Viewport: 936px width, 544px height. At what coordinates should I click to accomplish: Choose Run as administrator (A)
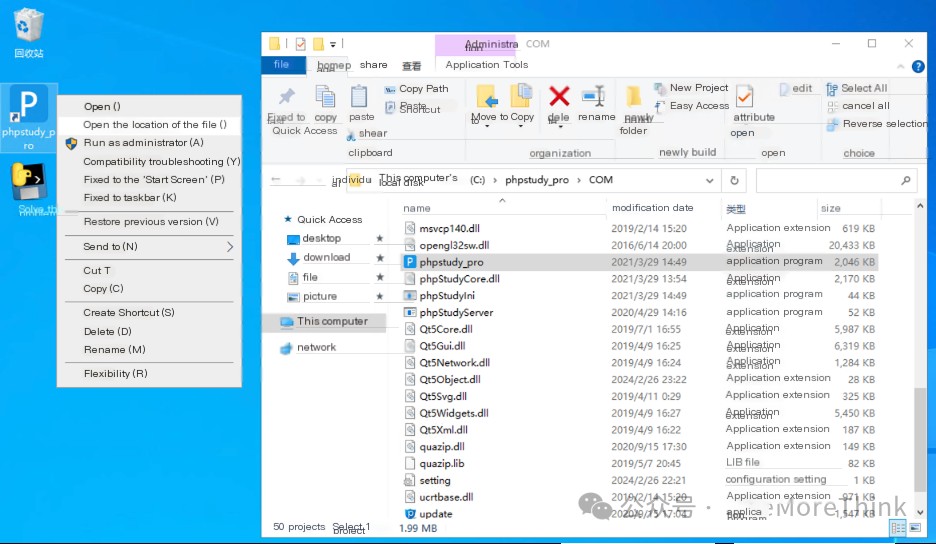coord(149,143)
